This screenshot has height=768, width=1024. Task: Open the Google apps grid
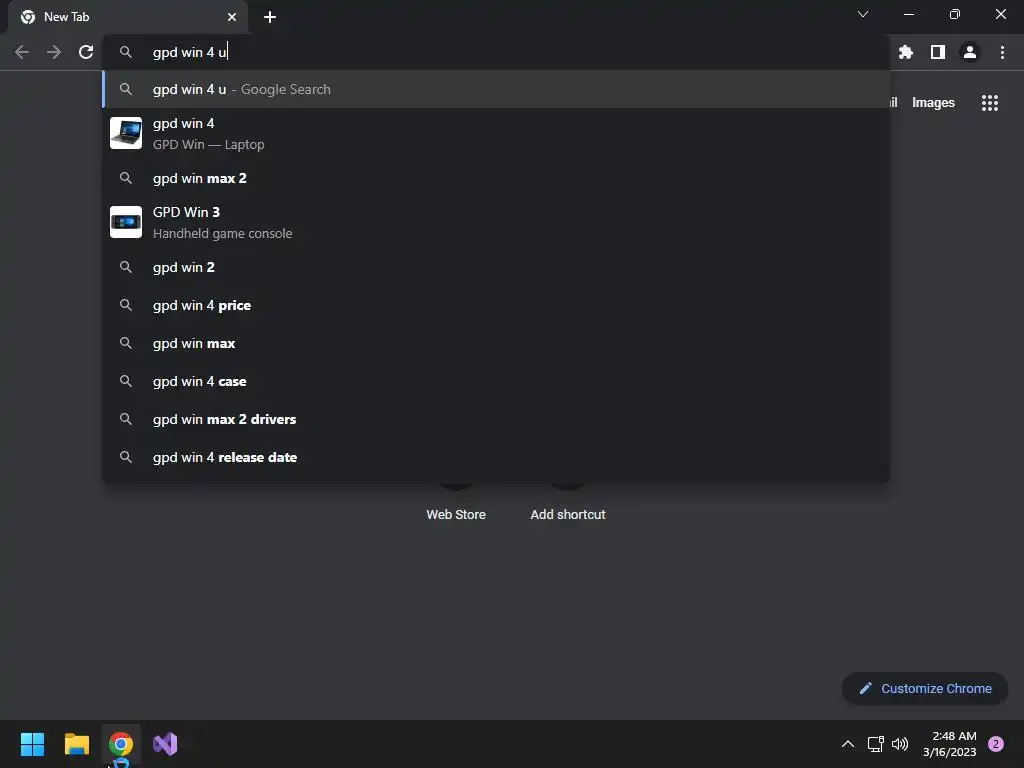(x=990, y=103)
